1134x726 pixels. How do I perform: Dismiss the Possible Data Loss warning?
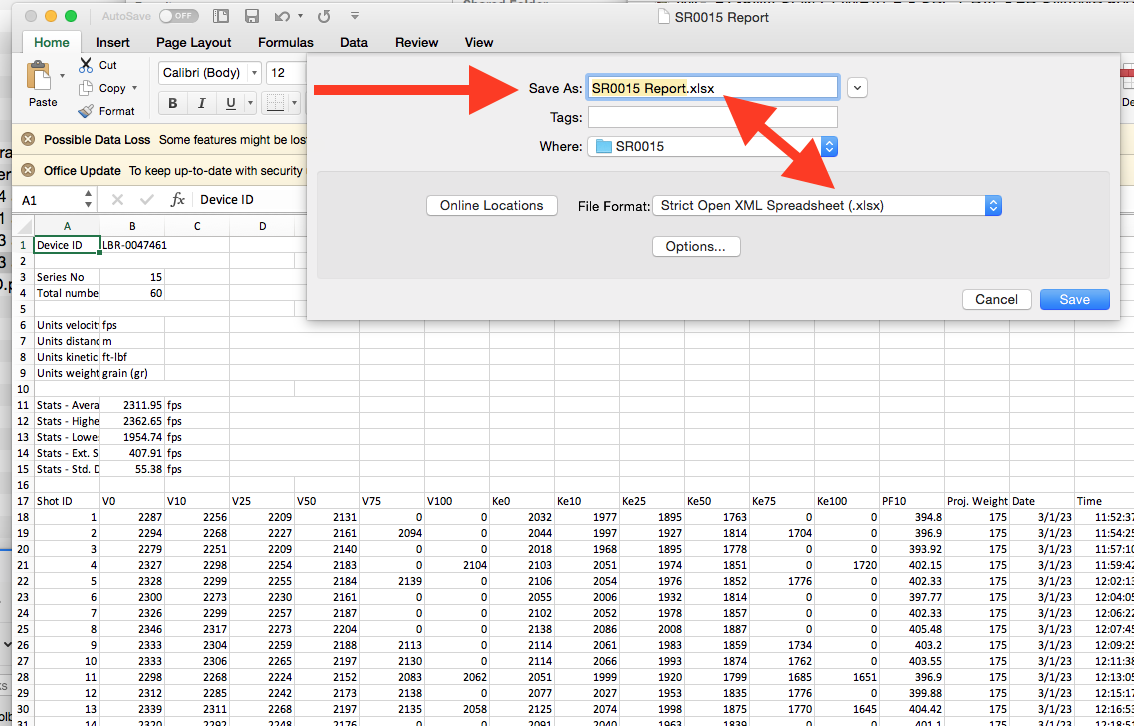[27, 140]
